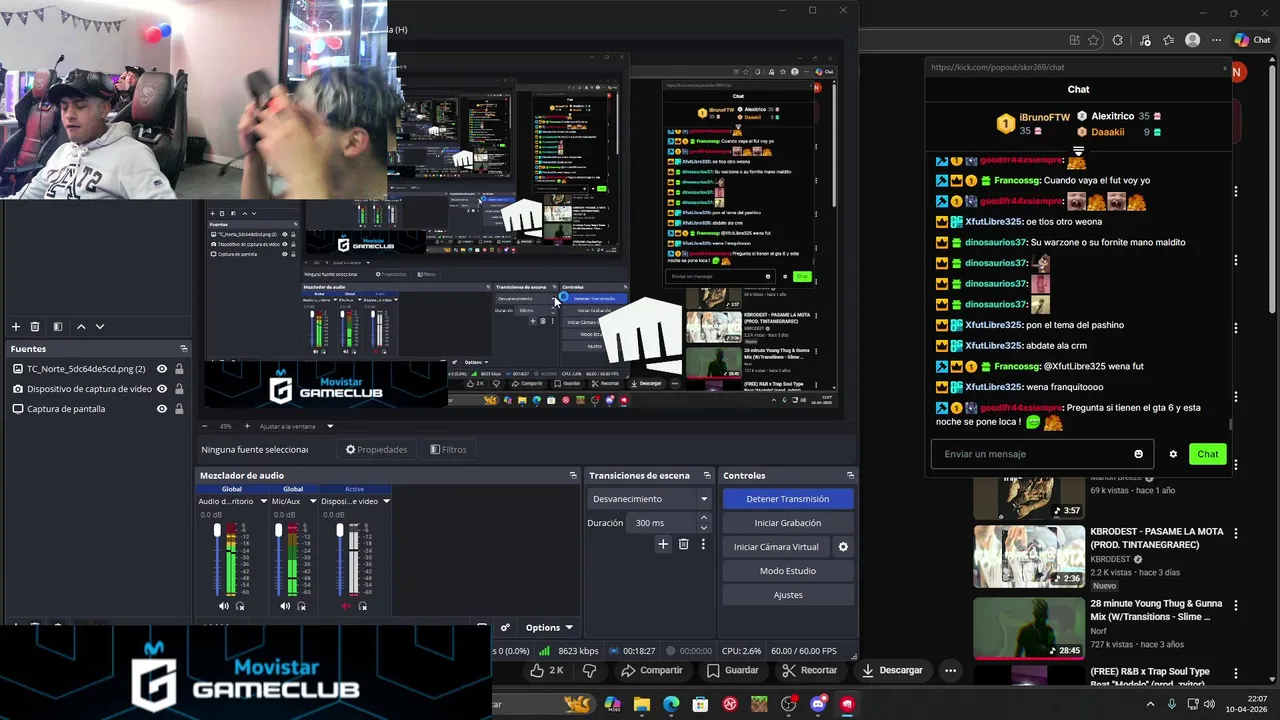Open browser settings and more ellipsis menu
The height and width of the screenshot is (720, 1280).
(x=1216, y=40)
